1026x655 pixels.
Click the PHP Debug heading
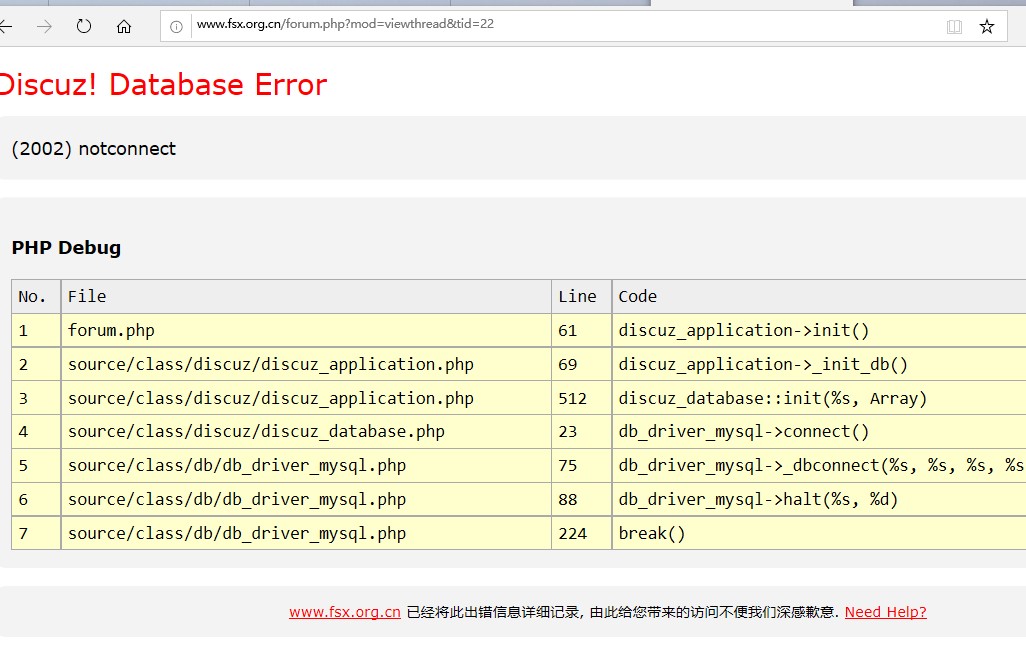point(66,248)
